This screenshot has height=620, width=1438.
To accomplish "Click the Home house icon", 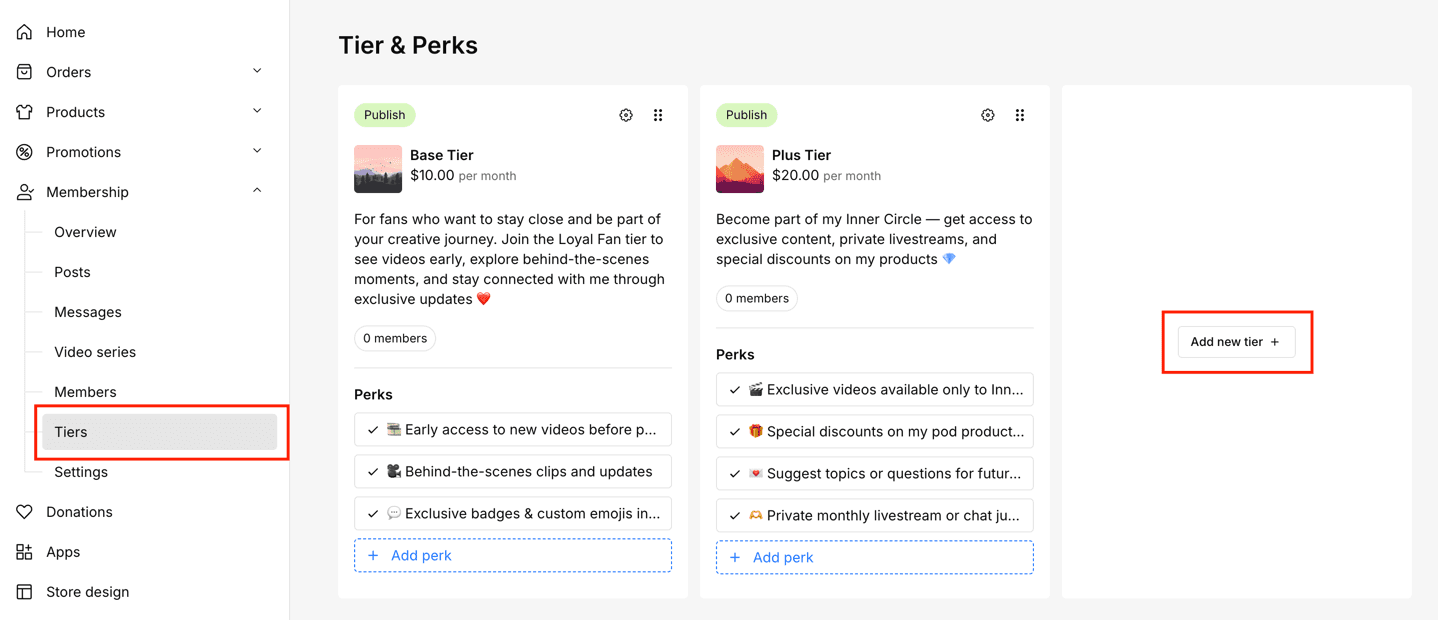I will click(x=25, y=32).
